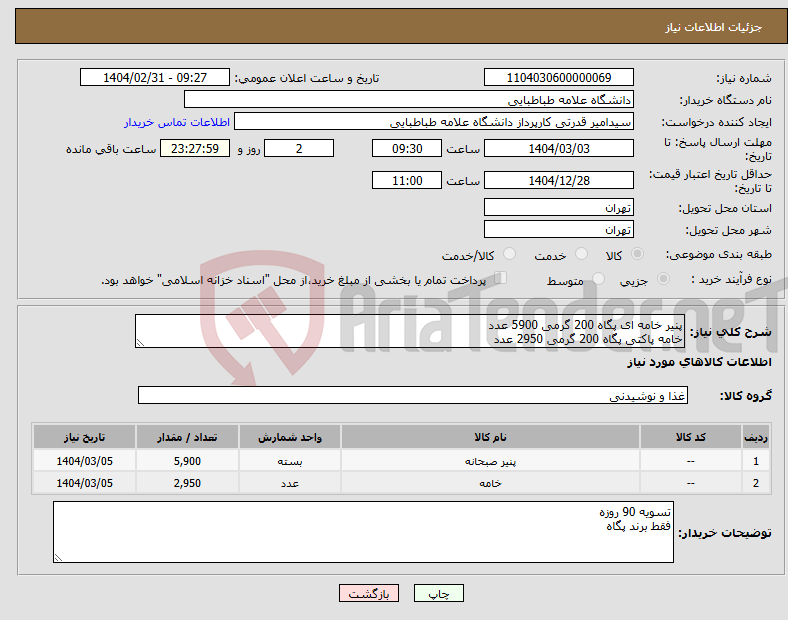Click the تاریخ نیاز column header
Screen dimensions: 788x620
point(84,437)
